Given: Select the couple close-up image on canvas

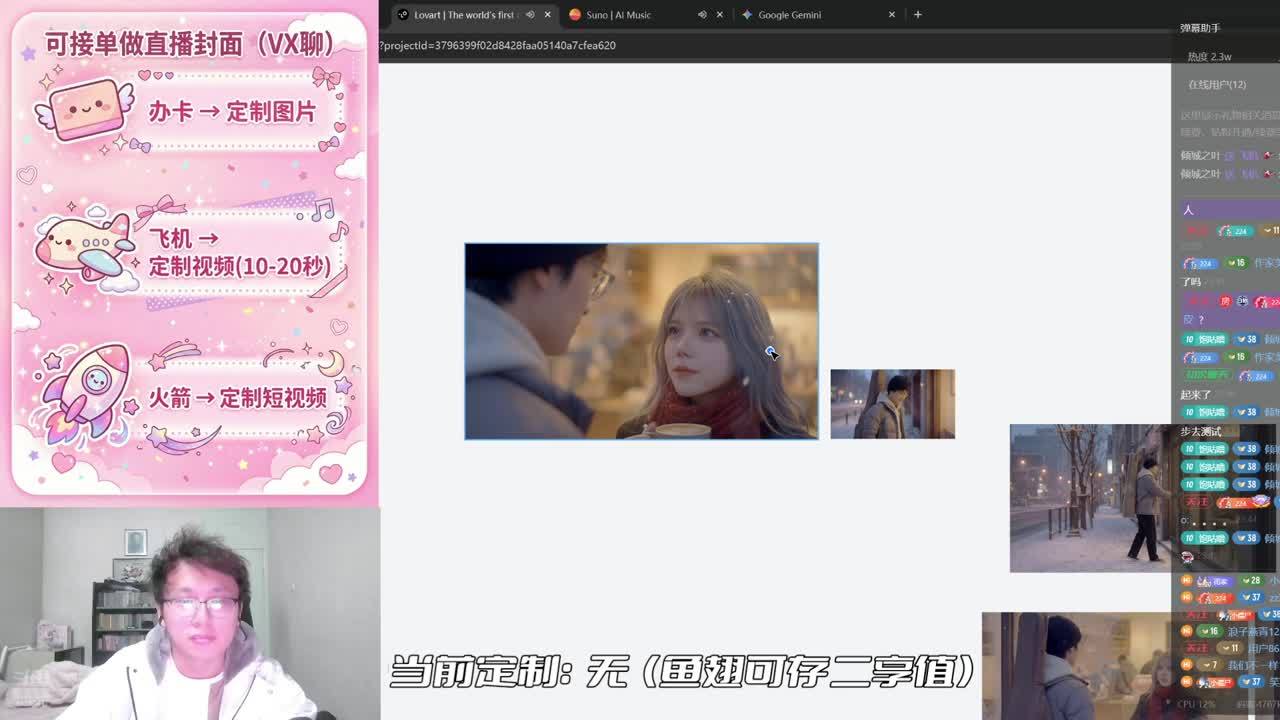Looking at the screenshot, I should click(x=641, y=341).
